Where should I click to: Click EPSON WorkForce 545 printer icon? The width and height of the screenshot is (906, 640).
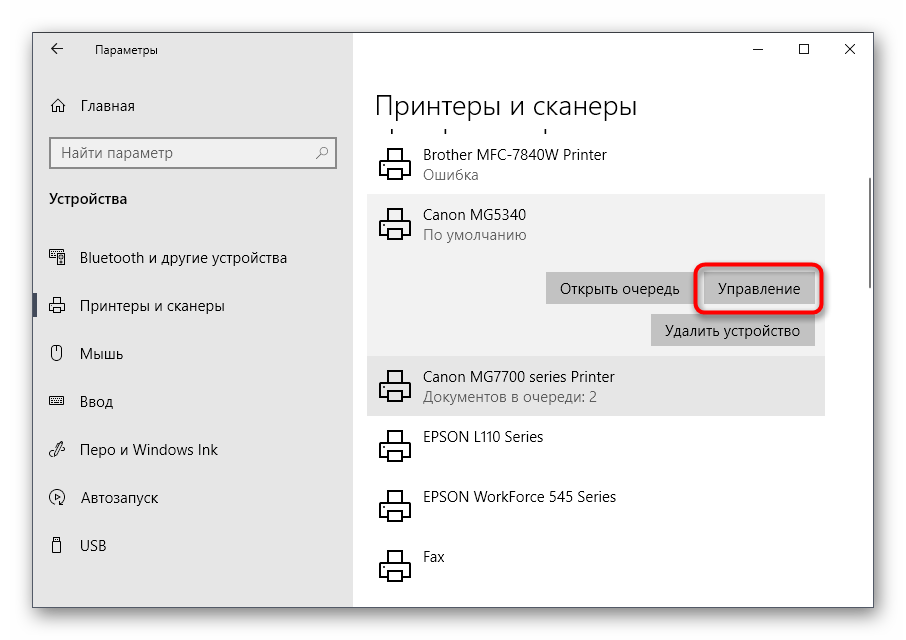coord(395,506)
